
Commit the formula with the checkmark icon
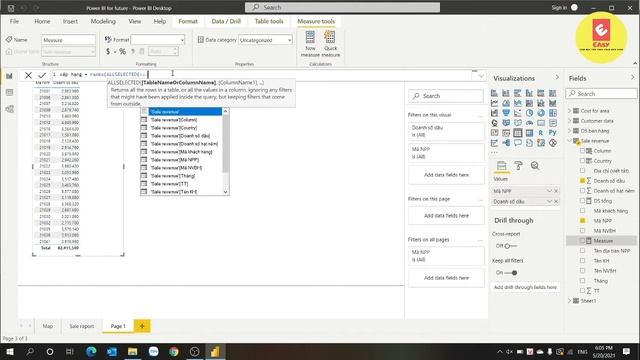(x=42, y=75)
